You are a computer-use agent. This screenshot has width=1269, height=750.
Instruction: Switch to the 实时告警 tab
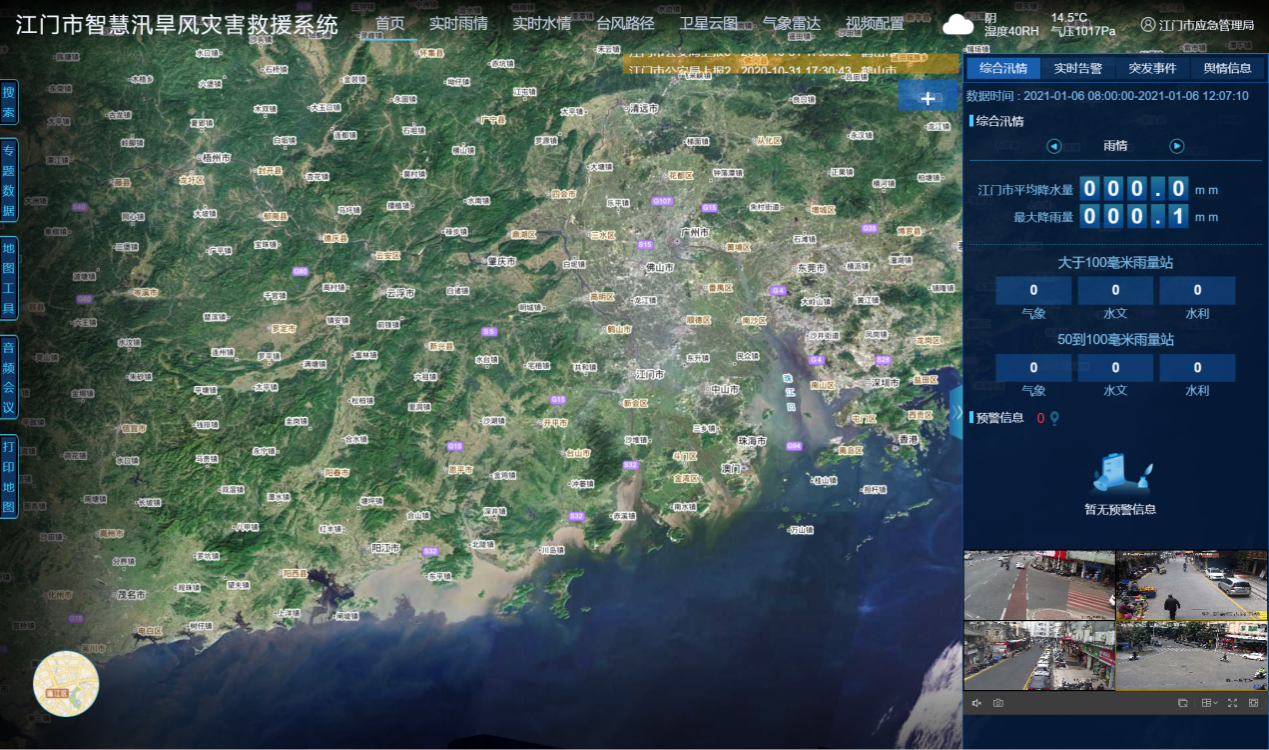tap(1078, 68)
